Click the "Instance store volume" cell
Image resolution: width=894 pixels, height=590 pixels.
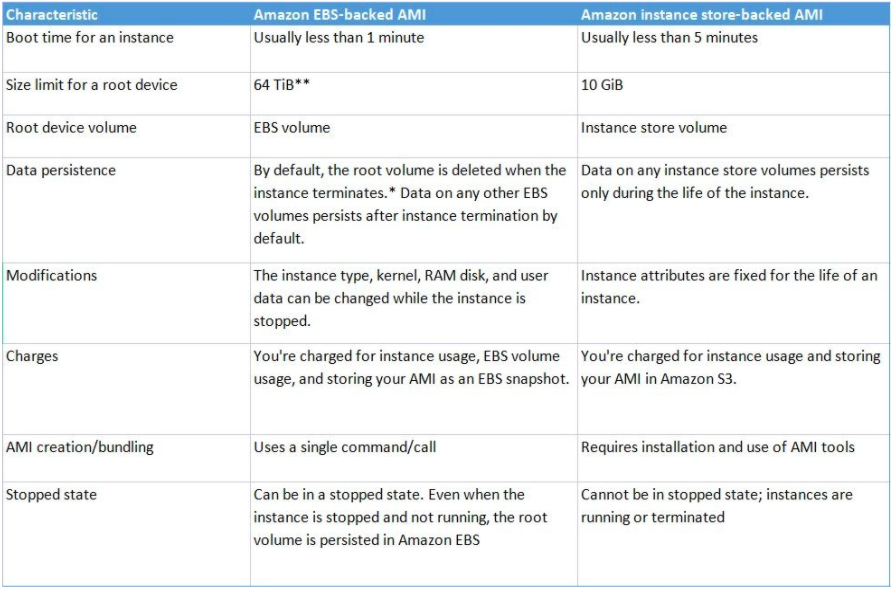click(654, 128)
